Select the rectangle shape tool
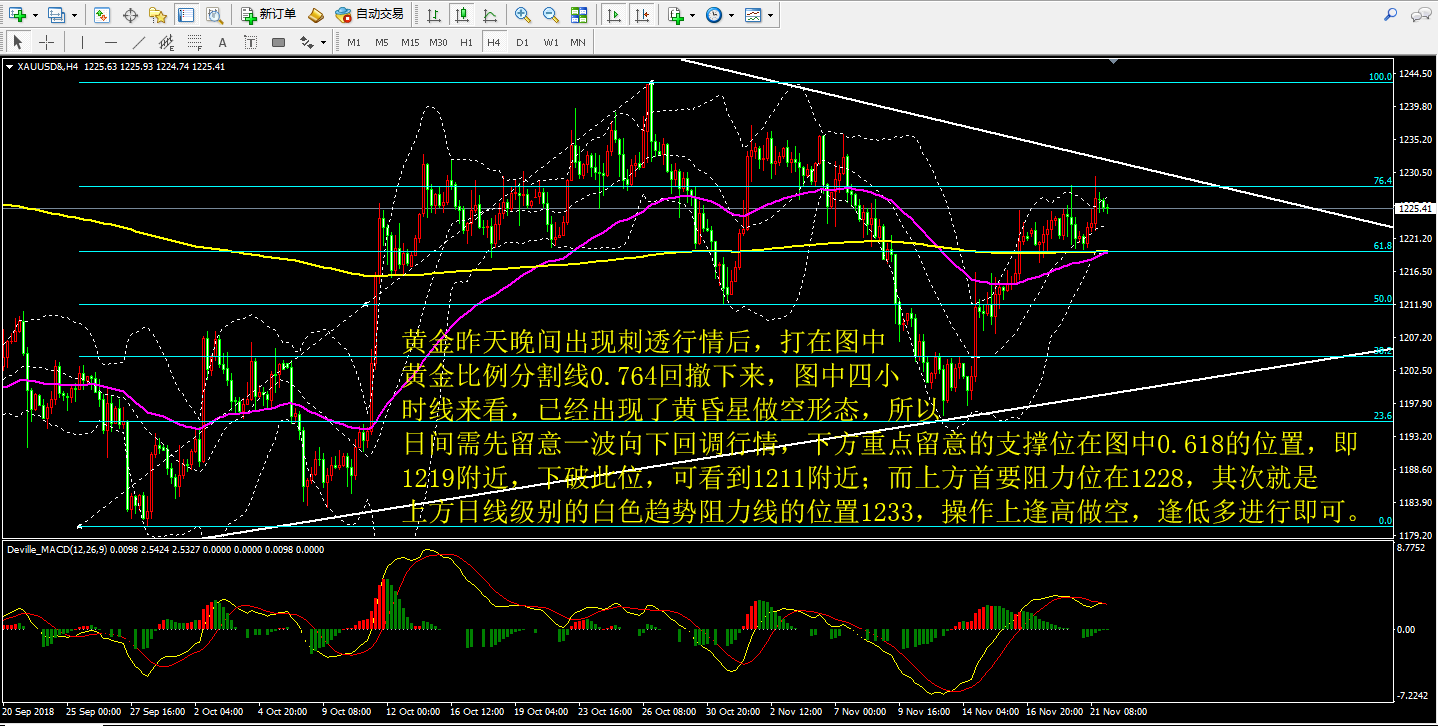1438x726 pixels. pos(278,42)
